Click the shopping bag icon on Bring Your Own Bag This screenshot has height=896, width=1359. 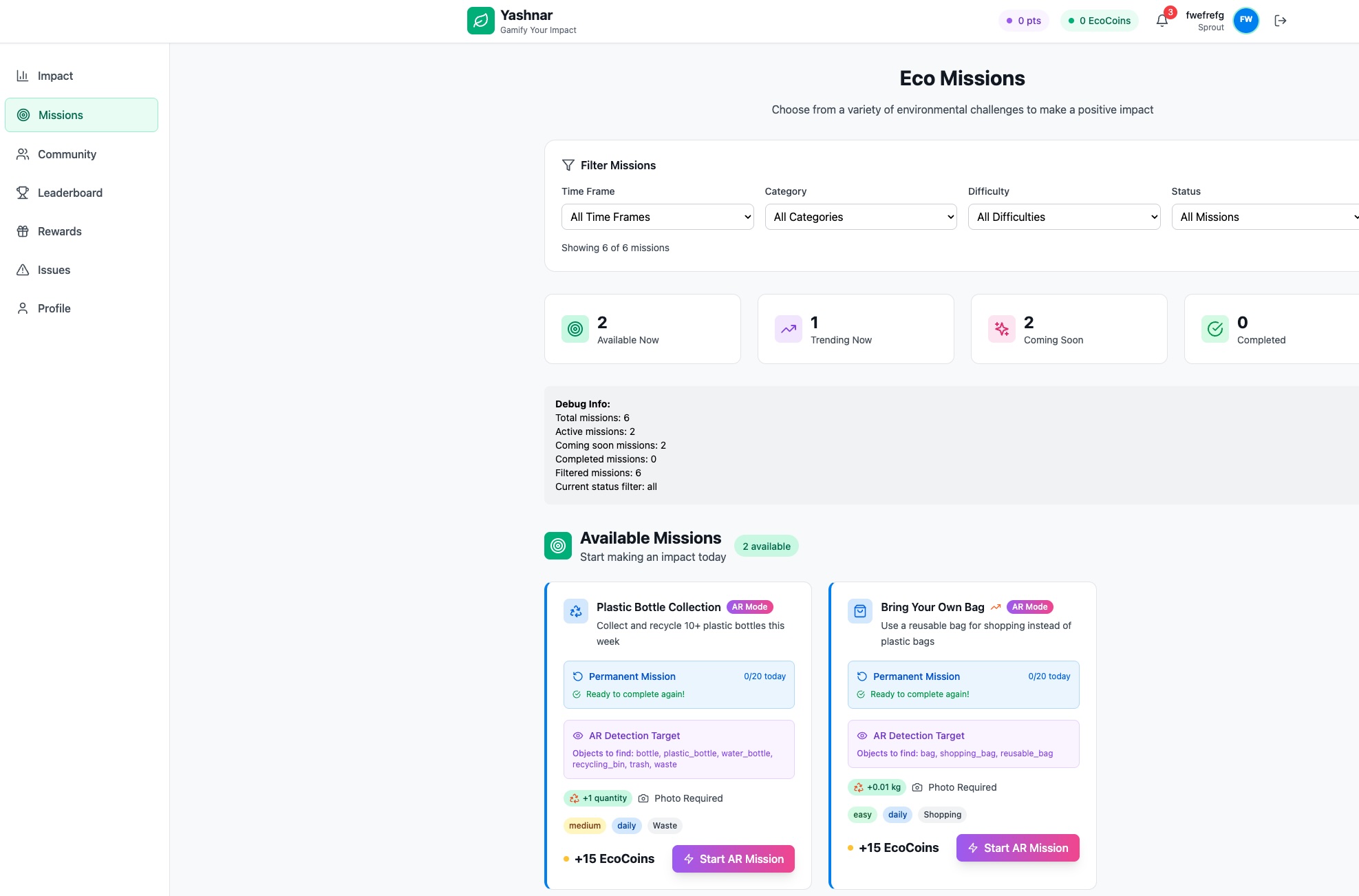(x=859, y=611)
